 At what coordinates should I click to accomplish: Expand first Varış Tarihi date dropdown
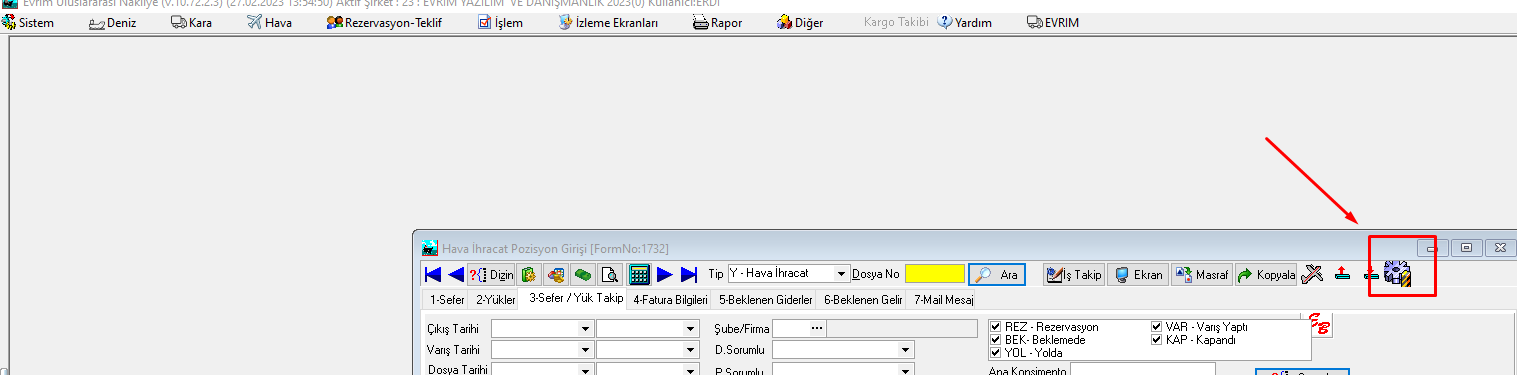click(x=586, y=350)
